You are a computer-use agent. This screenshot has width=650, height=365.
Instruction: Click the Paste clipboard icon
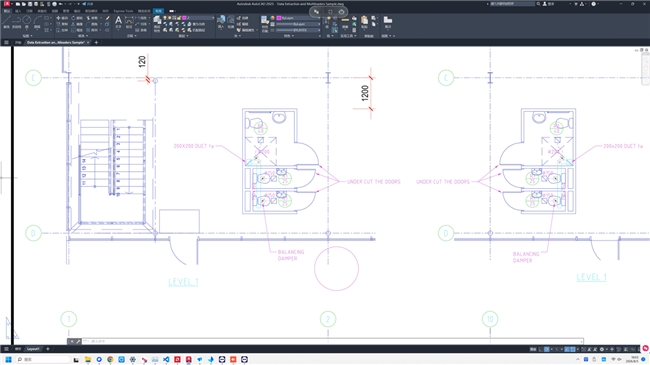[x=364, y=21]
